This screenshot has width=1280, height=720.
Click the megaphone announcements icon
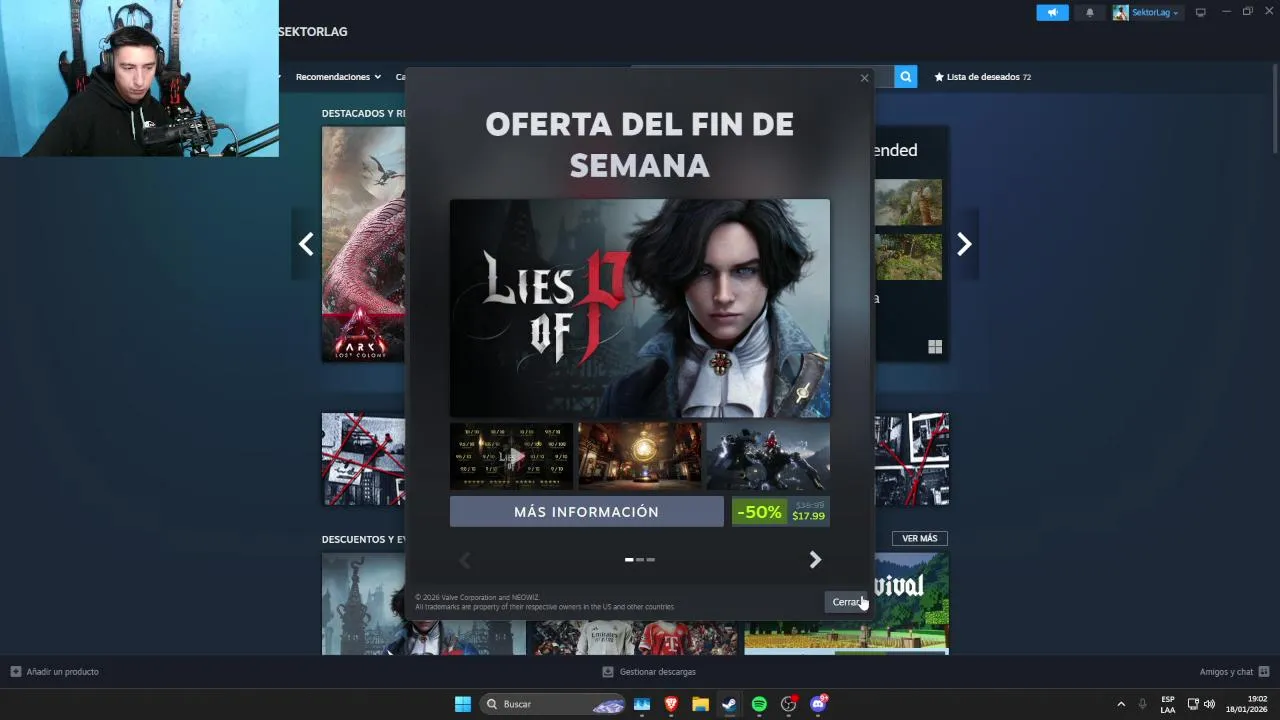tap(1052, 12)
